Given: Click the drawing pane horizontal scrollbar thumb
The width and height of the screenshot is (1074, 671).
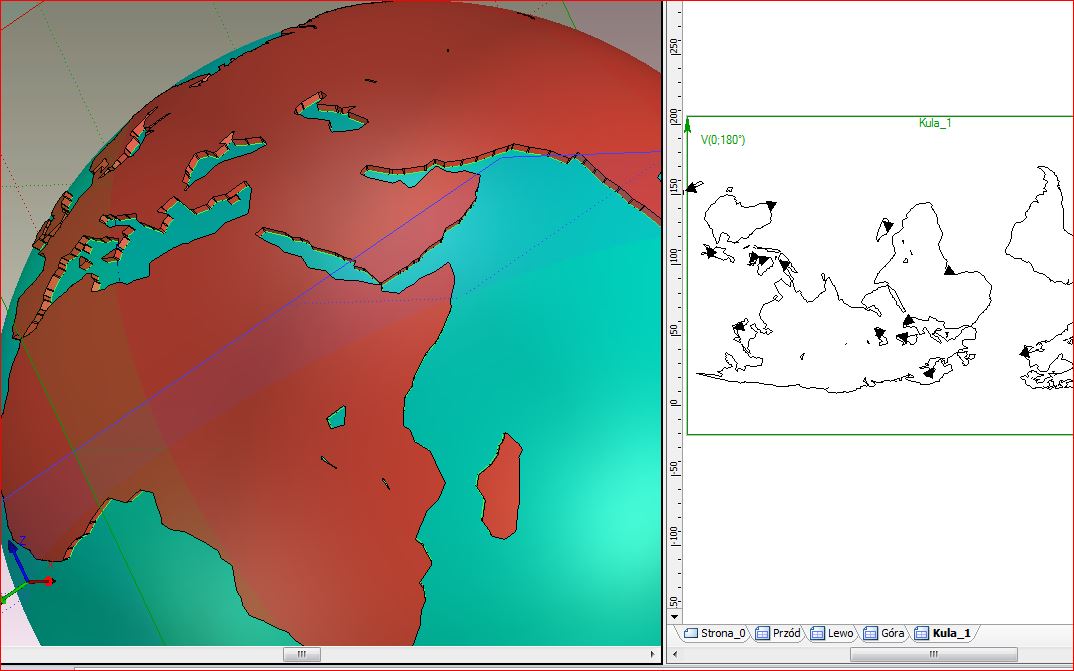Looking at the screenshot, I should 933,654.
